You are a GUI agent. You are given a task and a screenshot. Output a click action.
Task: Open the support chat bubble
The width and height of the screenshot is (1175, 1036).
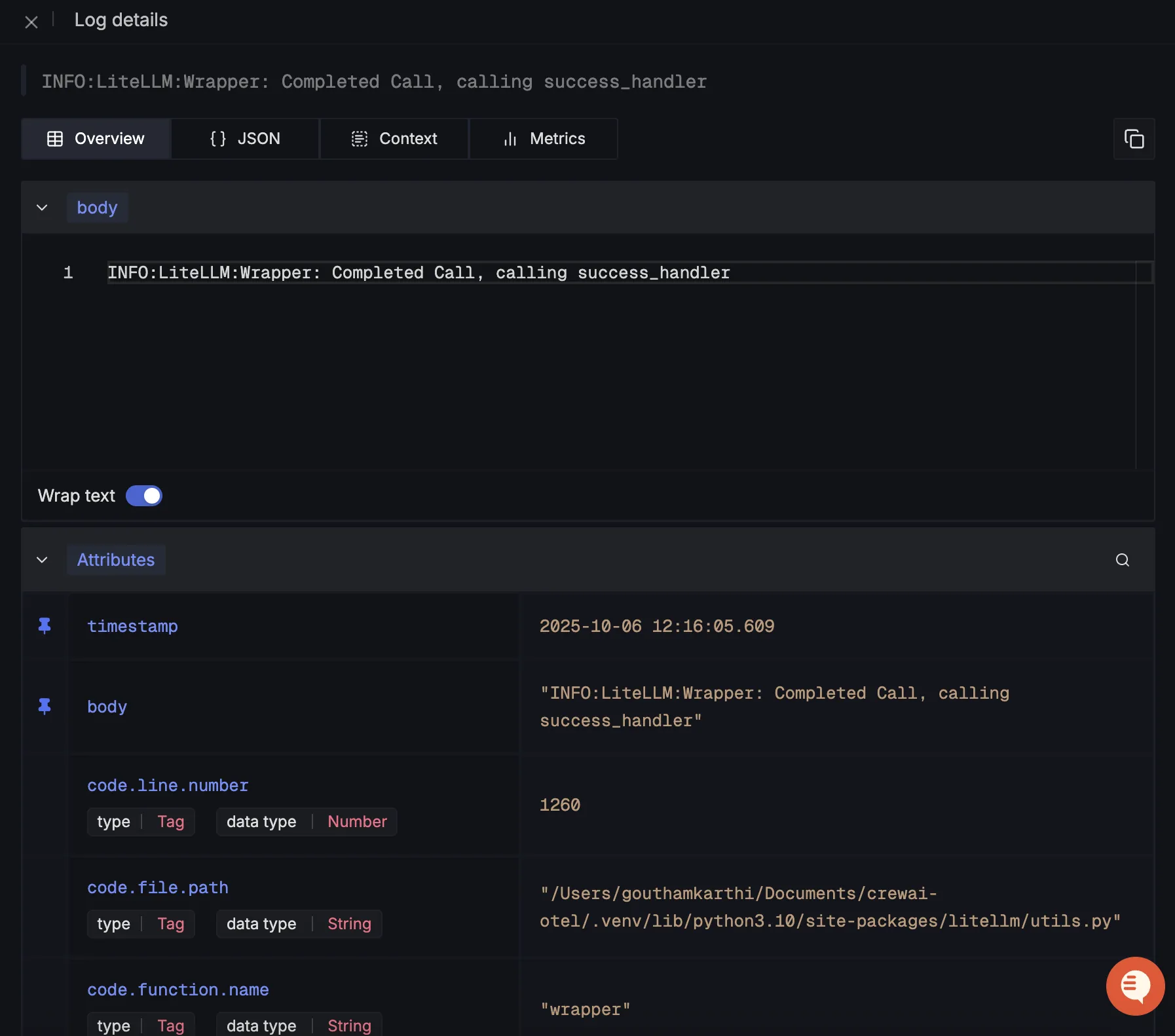tap(1134, 986)
